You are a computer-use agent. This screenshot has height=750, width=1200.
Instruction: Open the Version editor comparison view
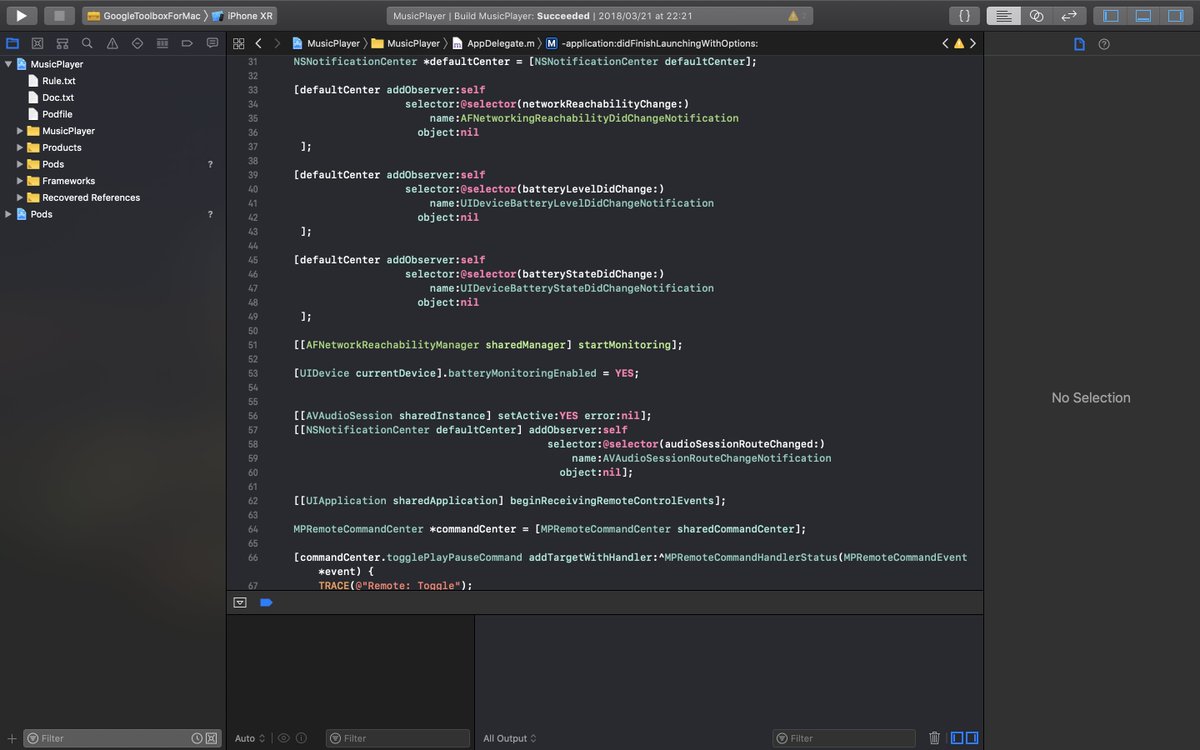click(1071, 15)
